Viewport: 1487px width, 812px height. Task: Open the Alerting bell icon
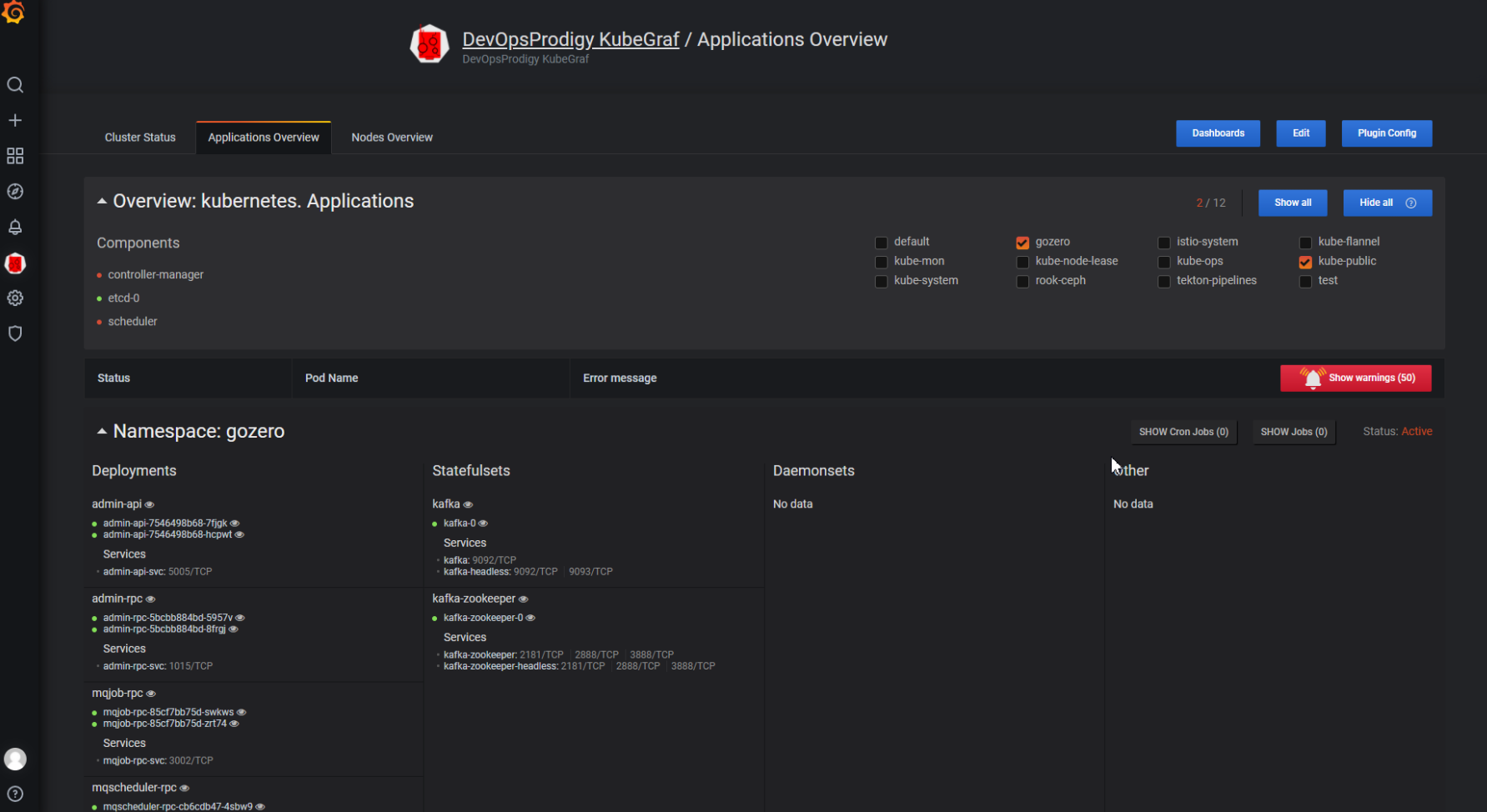15,227
